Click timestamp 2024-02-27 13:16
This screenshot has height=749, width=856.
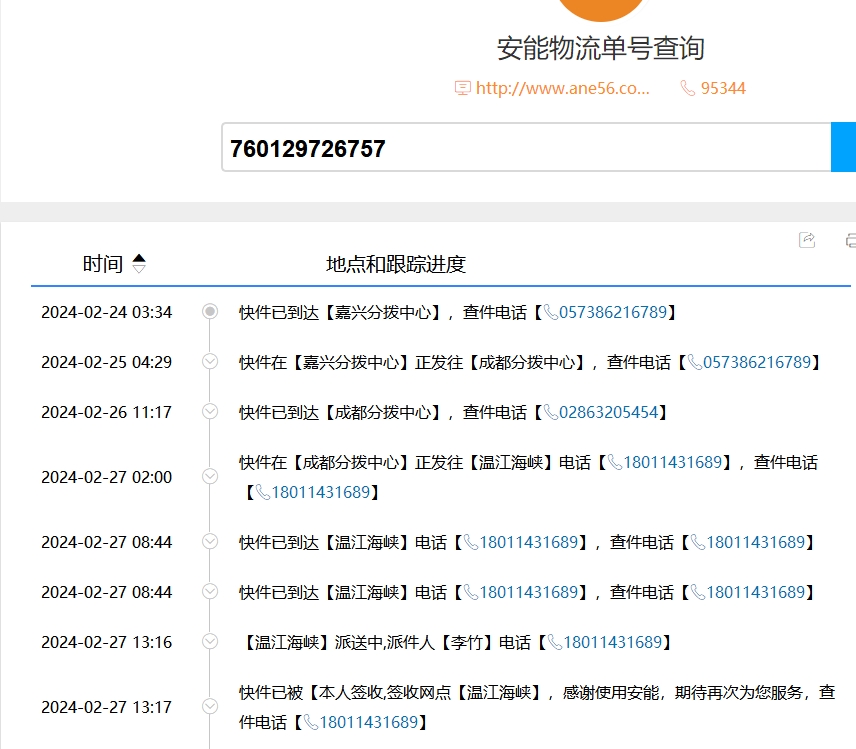click(106, 643)
